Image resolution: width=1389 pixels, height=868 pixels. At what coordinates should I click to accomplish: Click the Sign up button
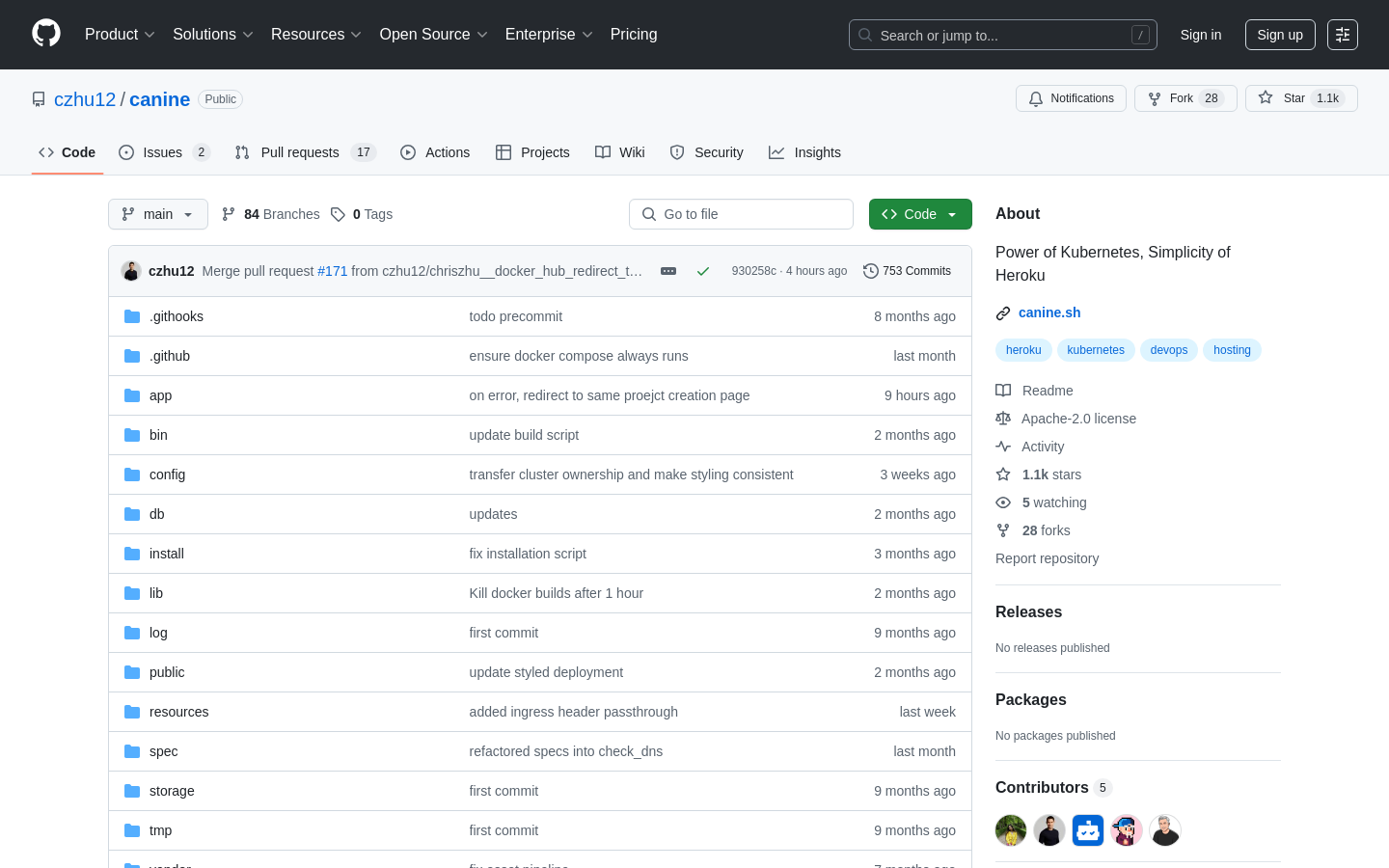(1280, 35)
